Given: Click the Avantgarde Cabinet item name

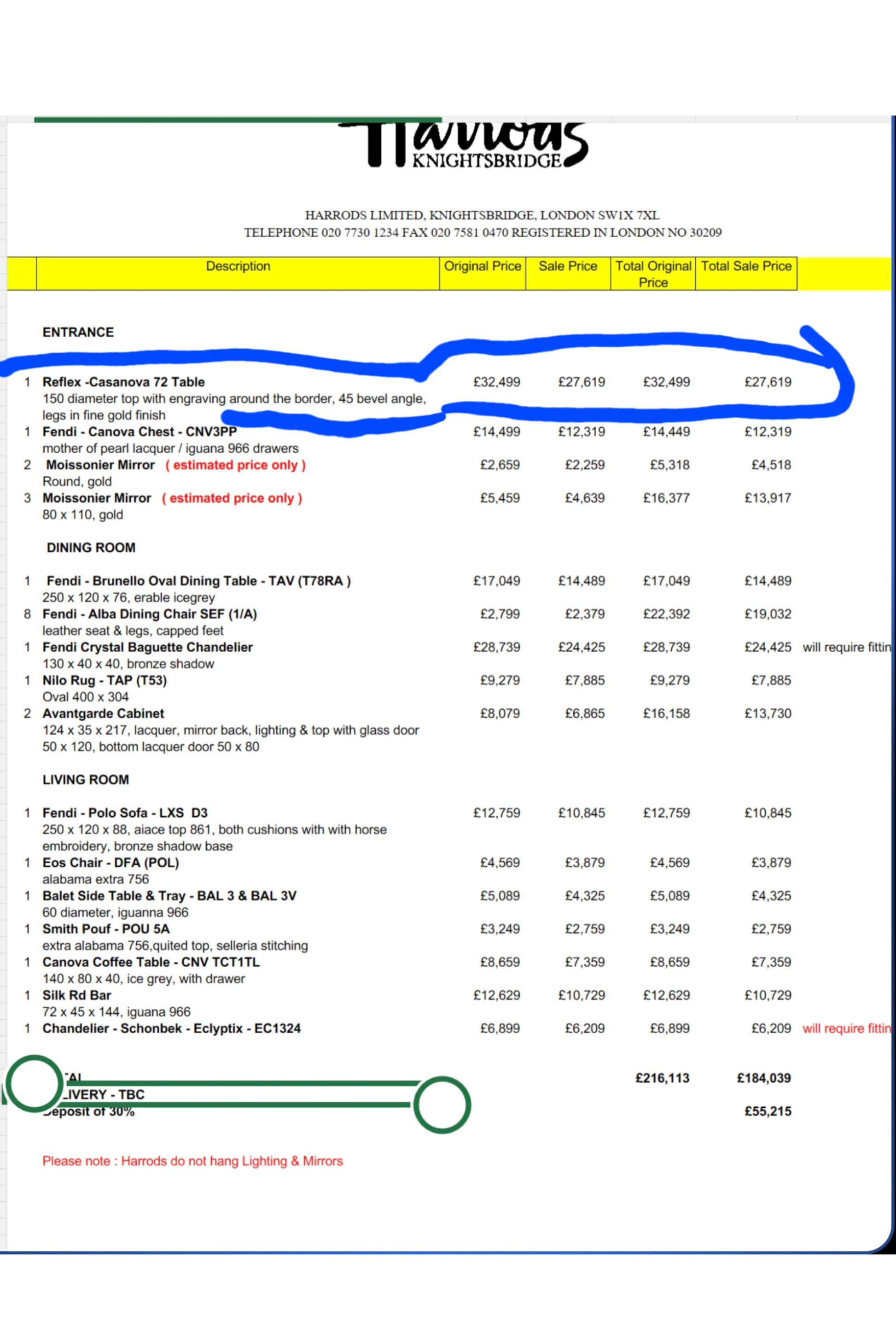Looking at the screenshot, I should [x=104, y=713].
